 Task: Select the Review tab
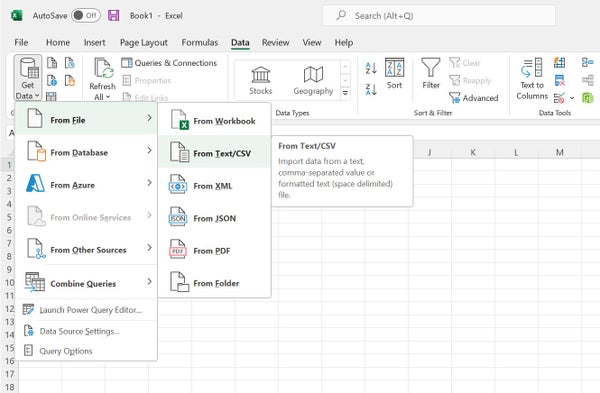point(275,42)
